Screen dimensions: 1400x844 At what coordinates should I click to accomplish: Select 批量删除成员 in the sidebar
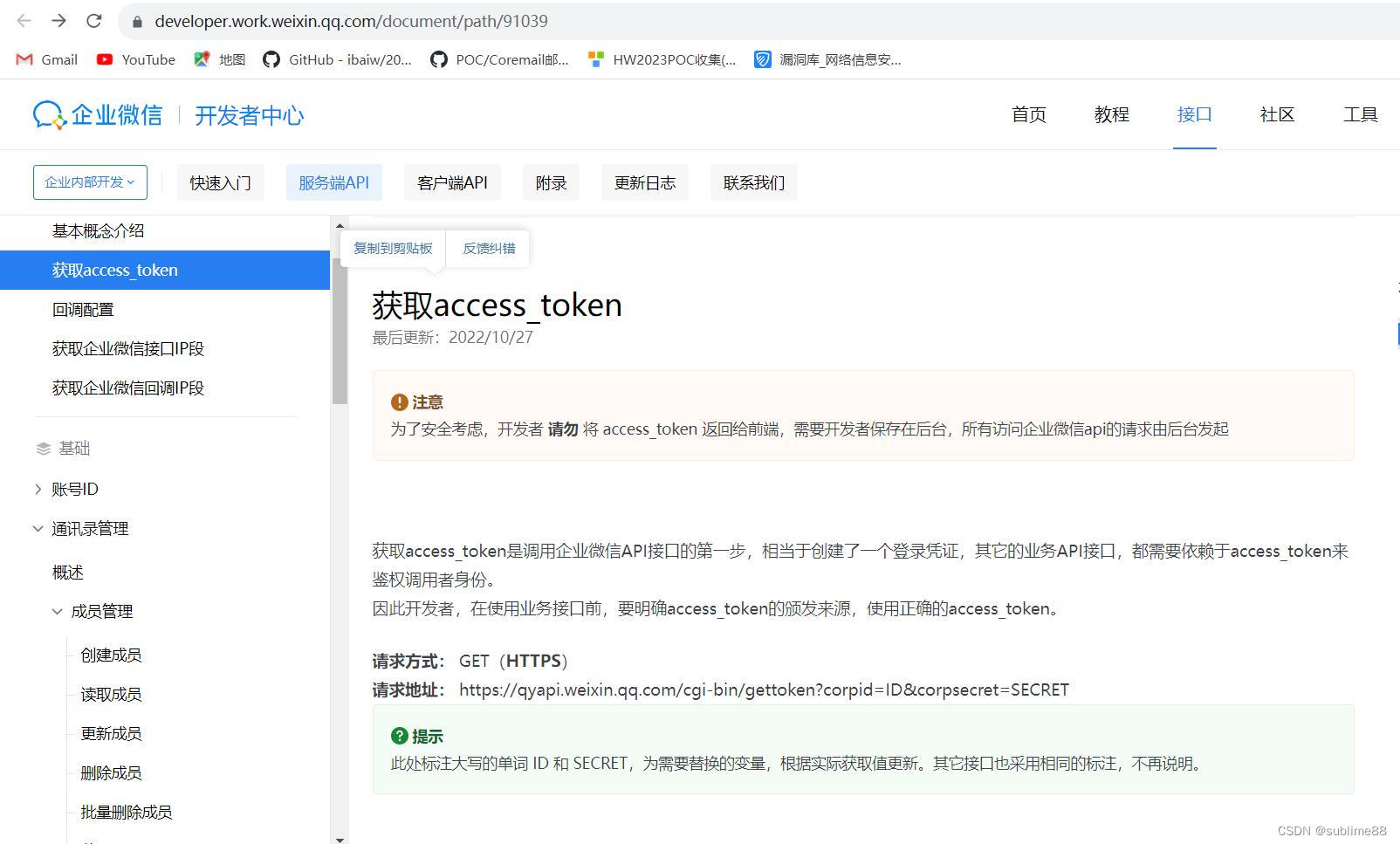(x=127, y=812)
